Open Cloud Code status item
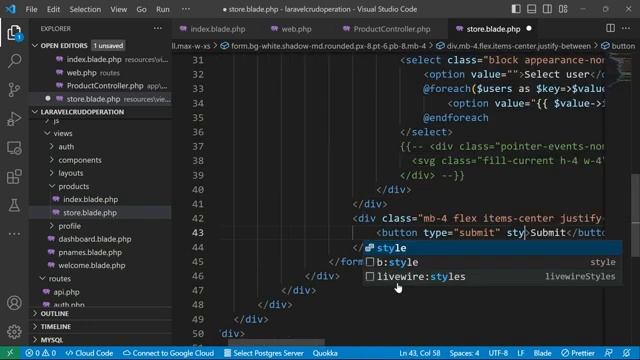 89,353
